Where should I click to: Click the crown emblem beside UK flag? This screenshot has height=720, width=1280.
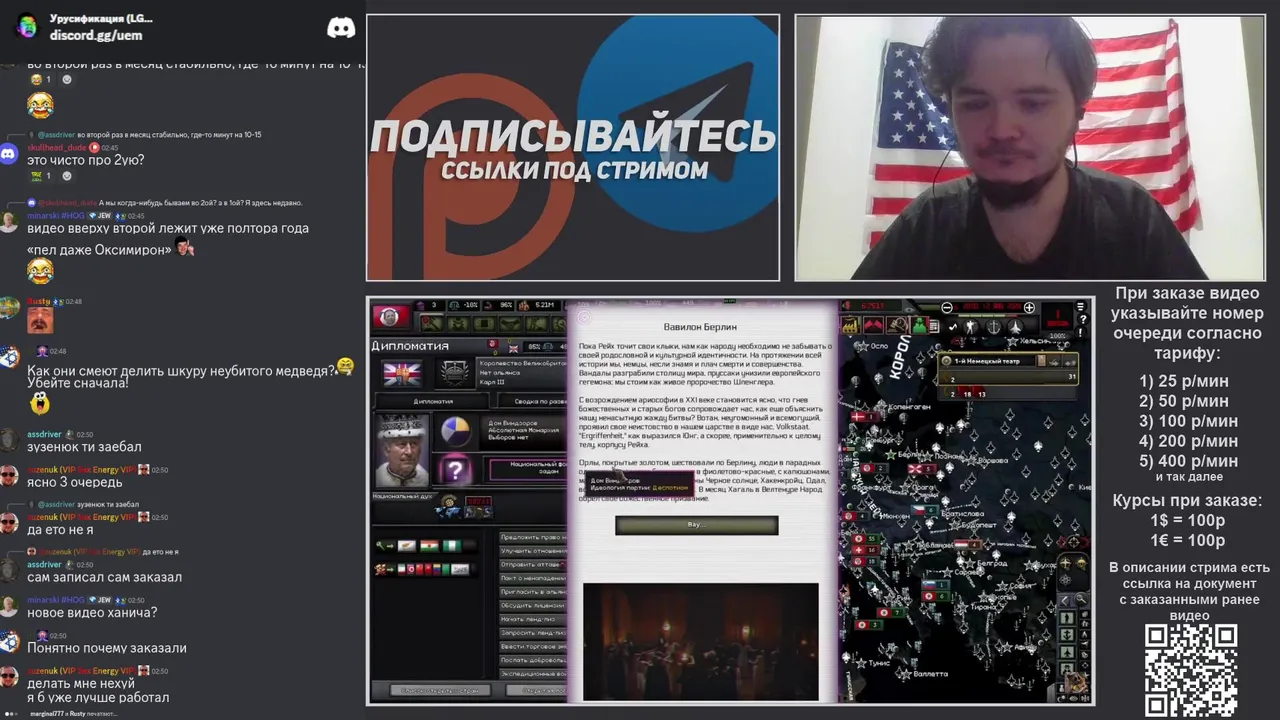click(x=454, y=373)
